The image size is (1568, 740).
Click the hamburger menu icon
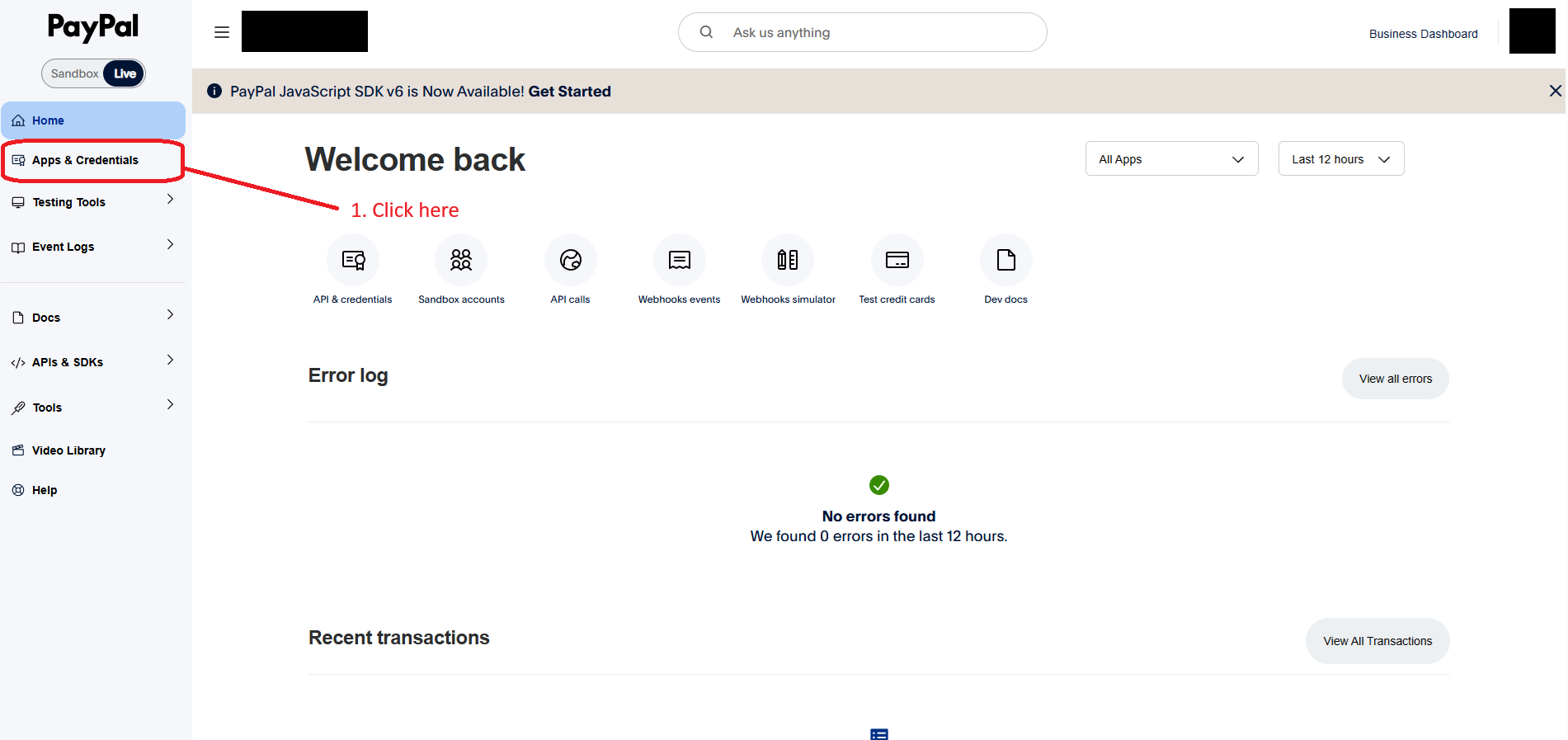coord(222,32)
